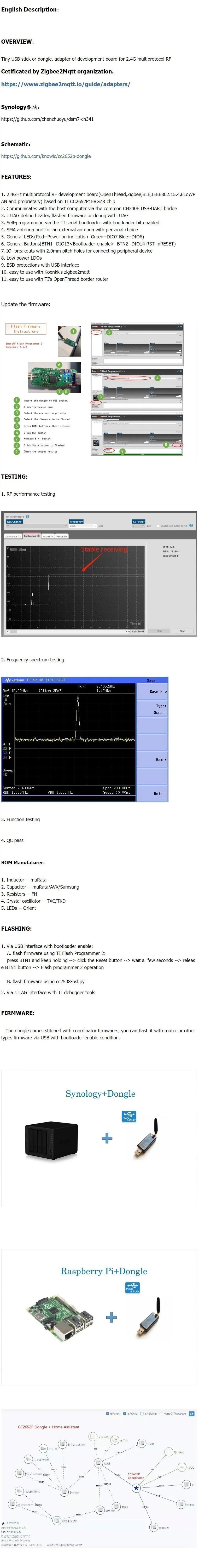Open the cc2652p-dongle schematic GitHub link

46,156
